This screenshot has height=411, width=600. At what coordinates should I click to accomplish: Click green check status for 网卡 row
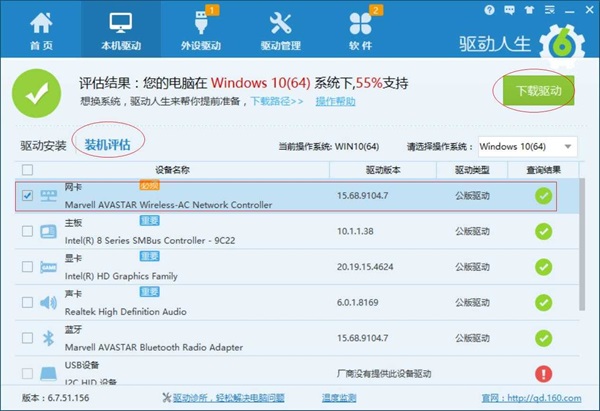(x=543, y=196)
